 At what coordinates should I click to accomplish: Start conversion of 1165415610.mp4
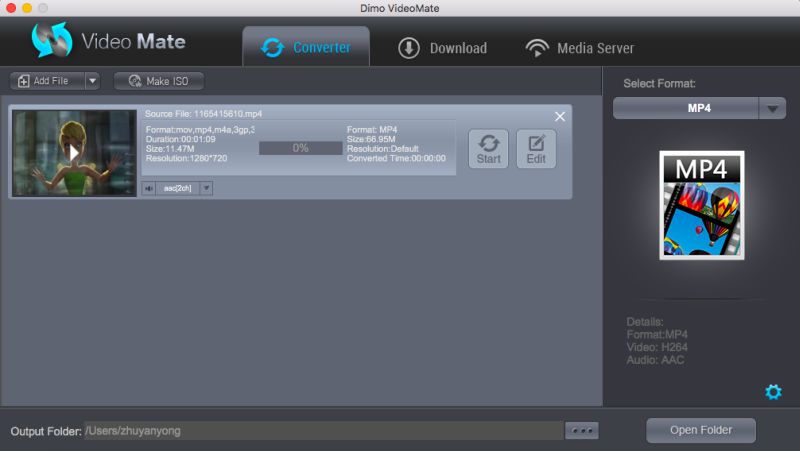point(488,149)
